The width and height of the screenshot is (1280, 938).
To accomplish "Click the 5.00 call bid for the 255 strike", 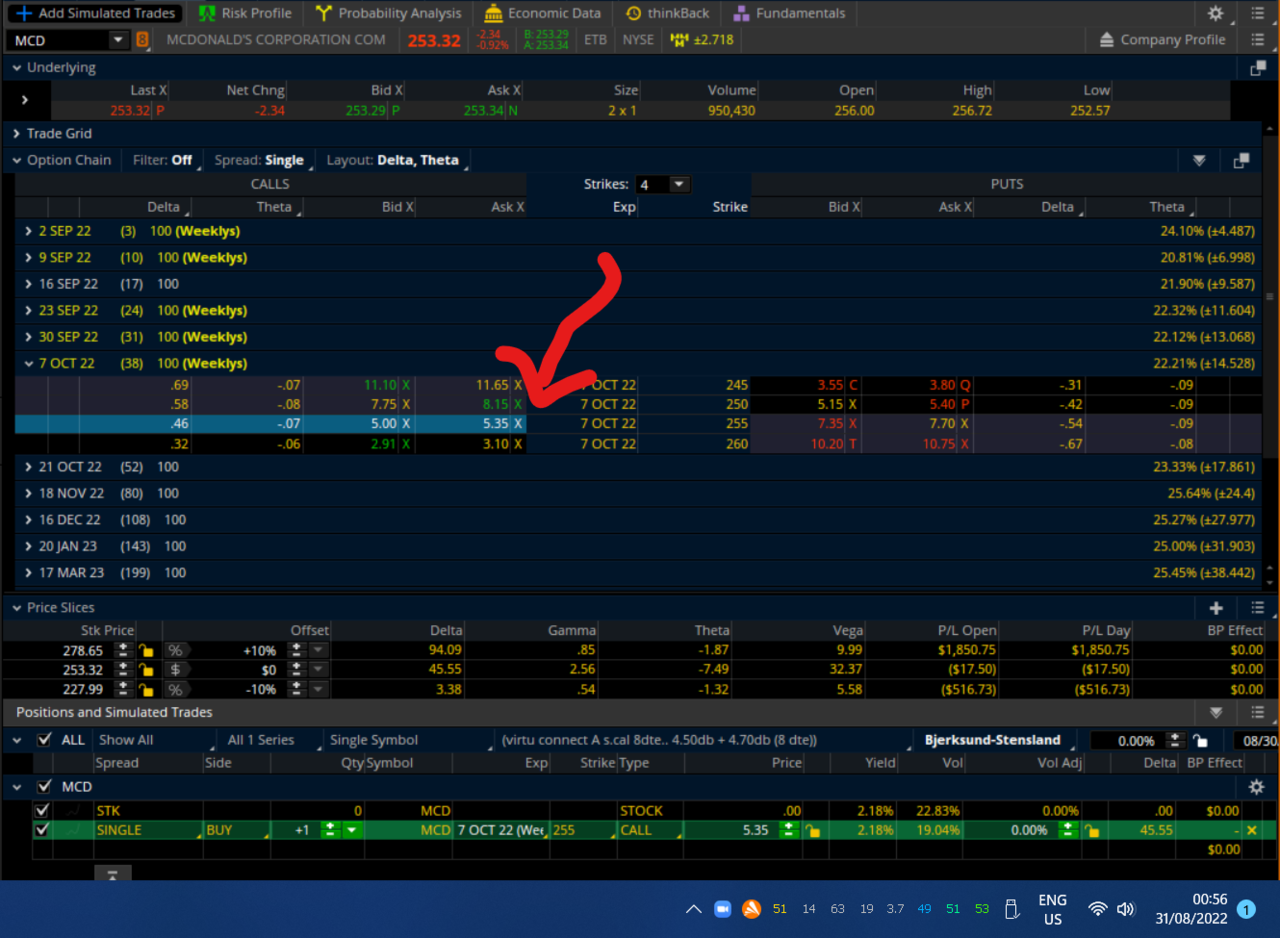I will click(x=382, y=423).
